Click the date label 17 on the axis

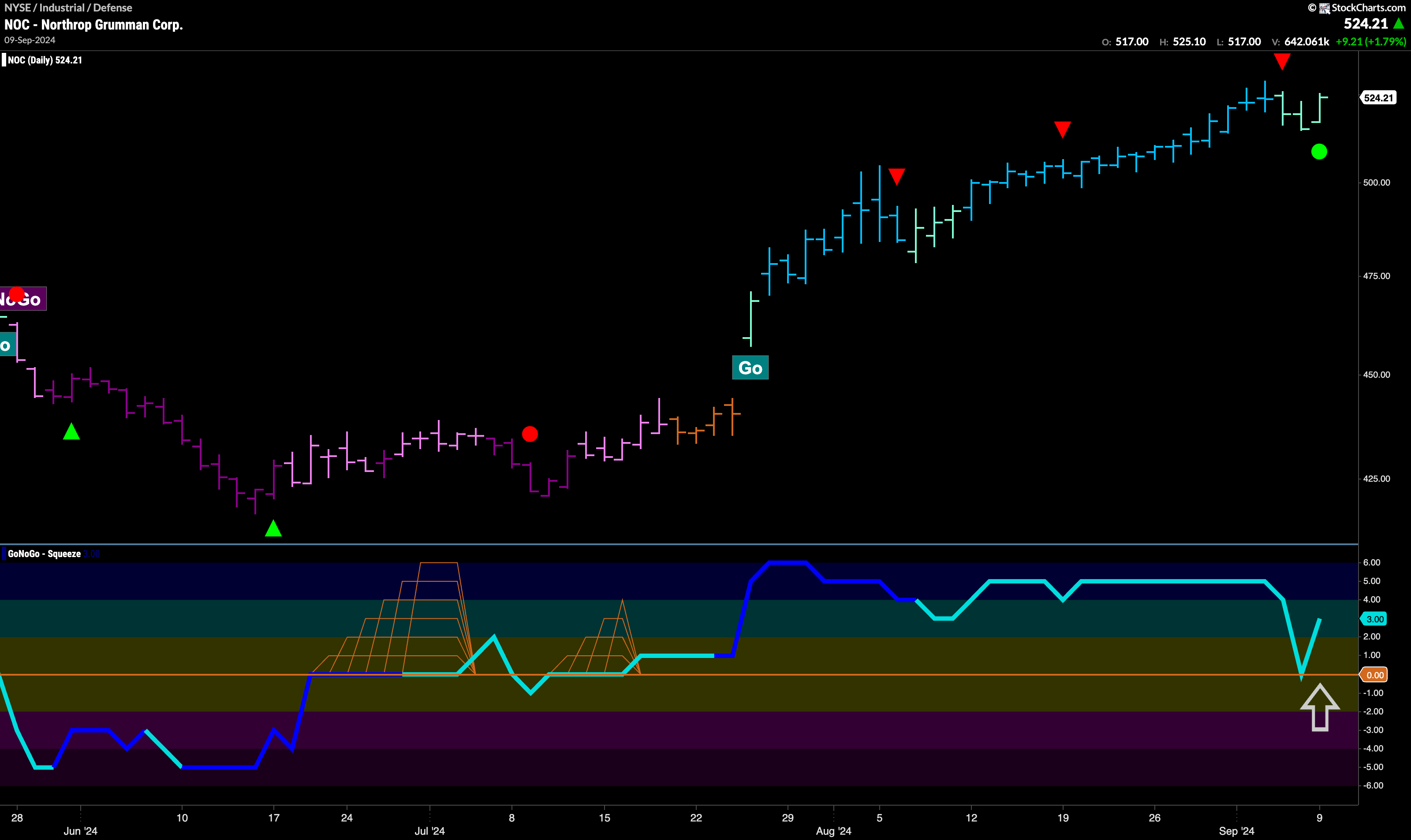[x=273, y=818]
